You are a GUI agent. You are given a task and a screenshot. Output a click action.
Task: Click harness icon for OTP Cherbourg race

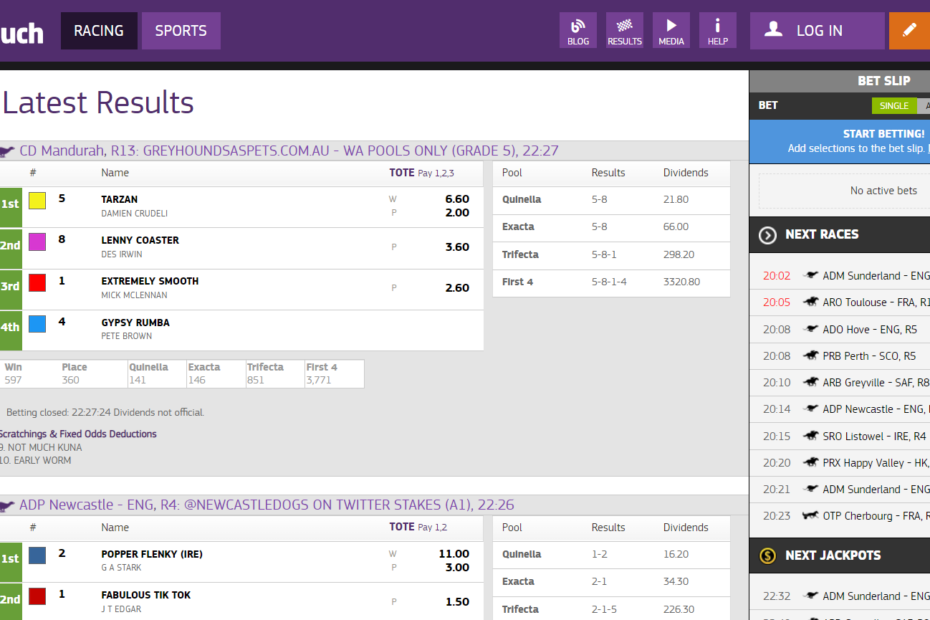[810, 516]
